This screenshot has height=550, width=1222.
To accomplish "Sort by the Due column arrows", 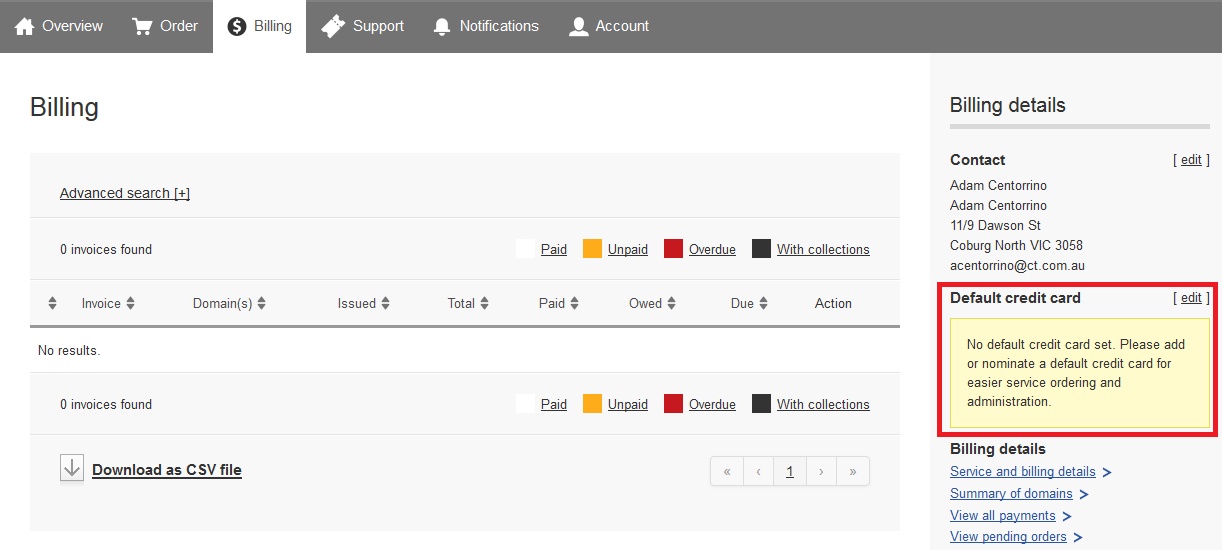I will [x=763, y=303].
